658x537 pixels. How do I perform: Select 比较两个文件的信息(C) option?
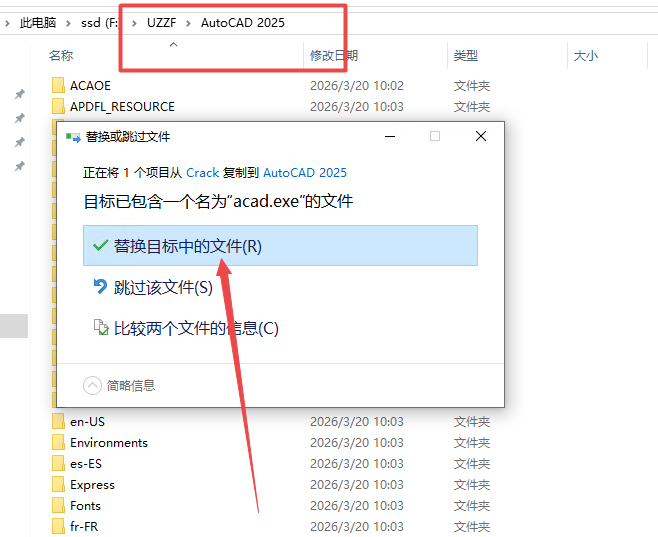pos(196,328)
